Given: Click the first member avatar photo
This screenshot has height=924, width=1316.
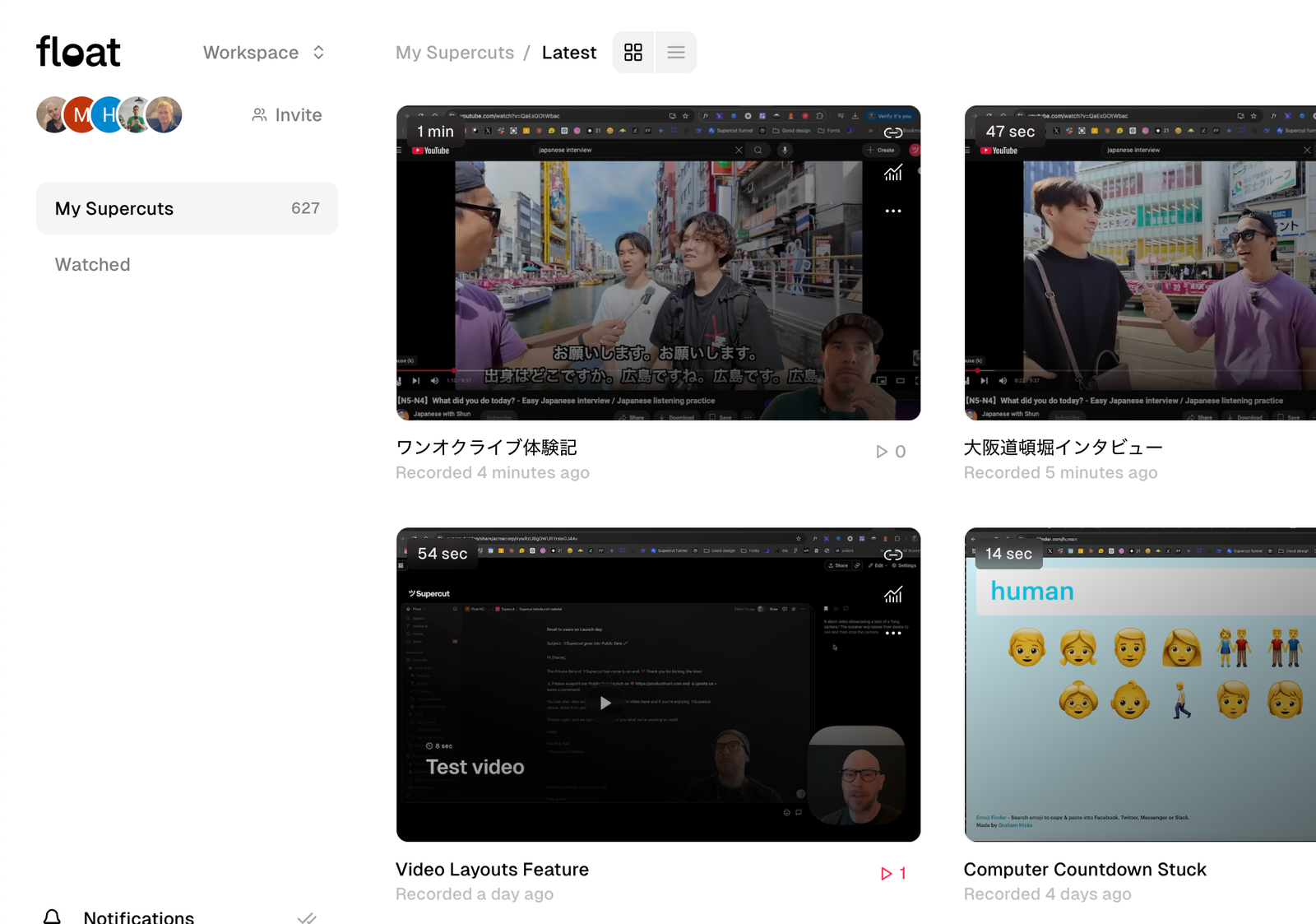Looking at the screenshot, I should point(53,115).
